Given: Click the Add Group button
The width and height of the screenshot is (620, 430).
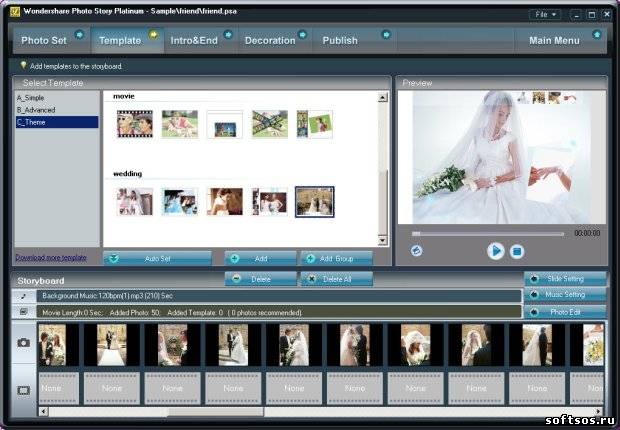Looking at the screenshot, I should (336, 259).
